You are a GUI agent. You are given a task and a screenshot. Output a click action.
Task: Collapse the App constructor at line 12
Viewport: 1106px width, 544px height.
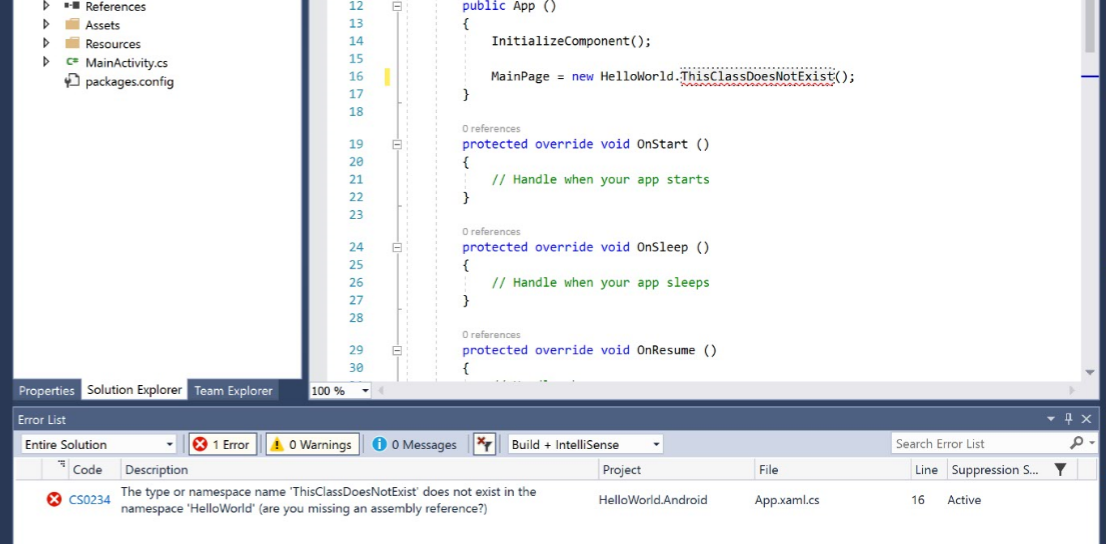(x=397, y=6)
